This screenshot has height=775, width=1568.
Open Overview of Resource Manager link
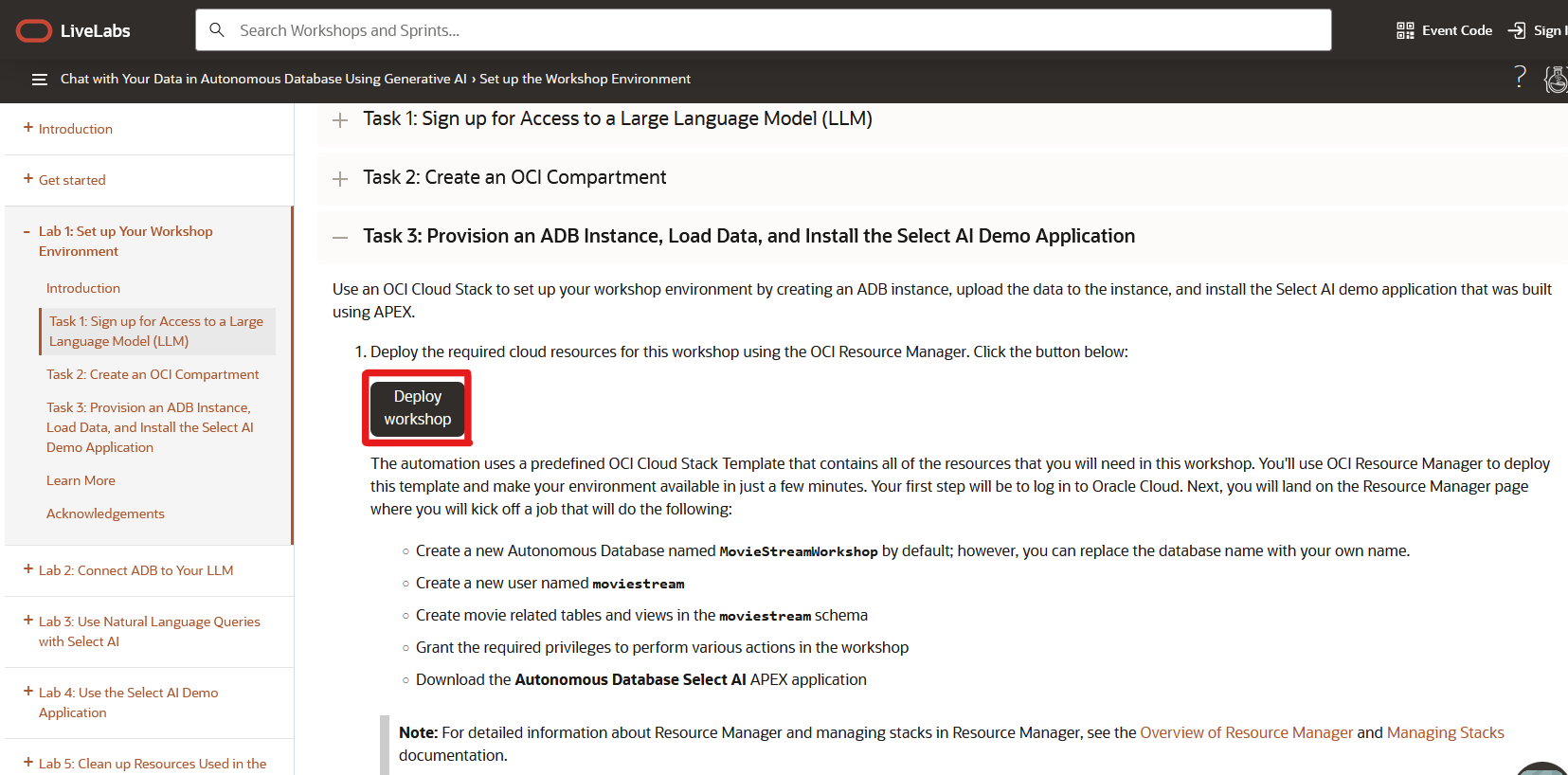click(x=1246, y=732)
